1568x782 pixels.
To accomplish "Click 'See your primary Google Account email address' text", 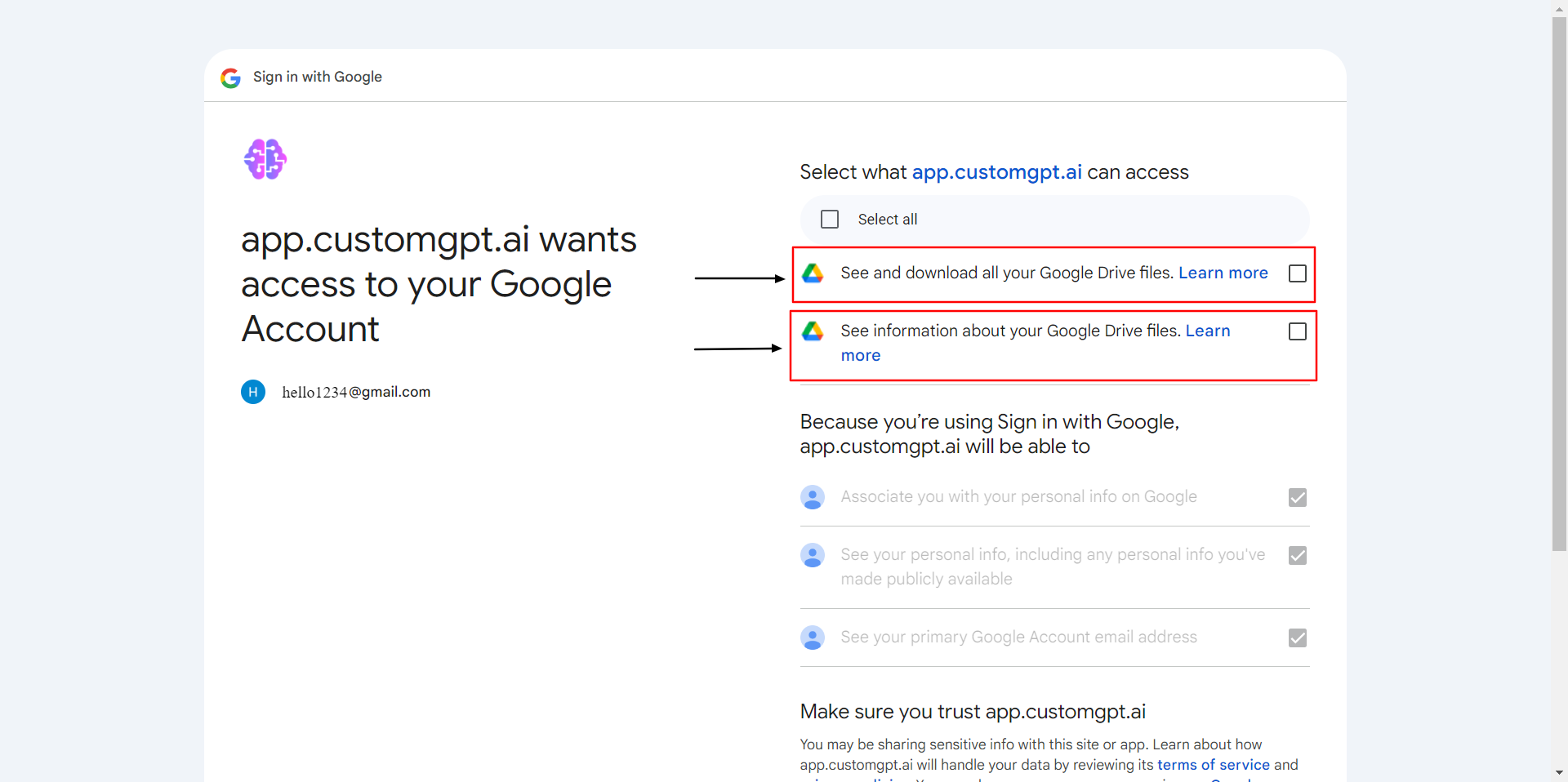I will tap(1018, 637).
